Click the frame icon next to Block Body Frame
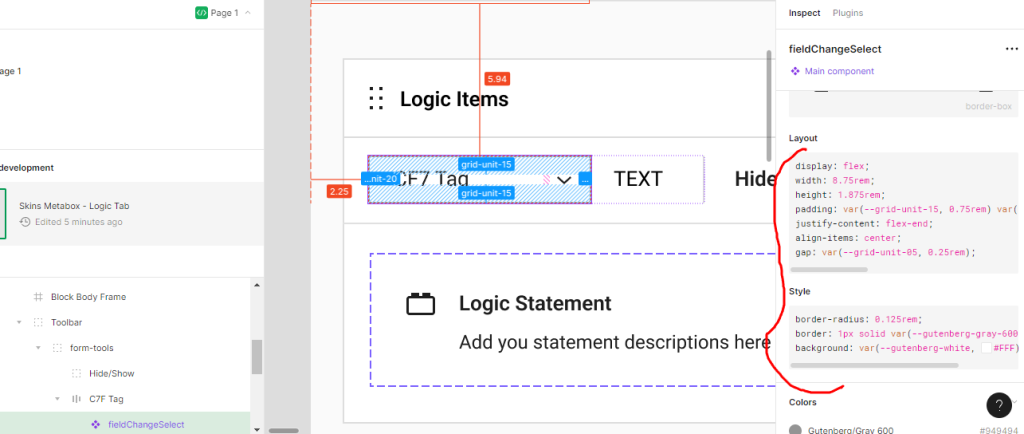Viewport: 1024px width, 434px height. point(38,297)
